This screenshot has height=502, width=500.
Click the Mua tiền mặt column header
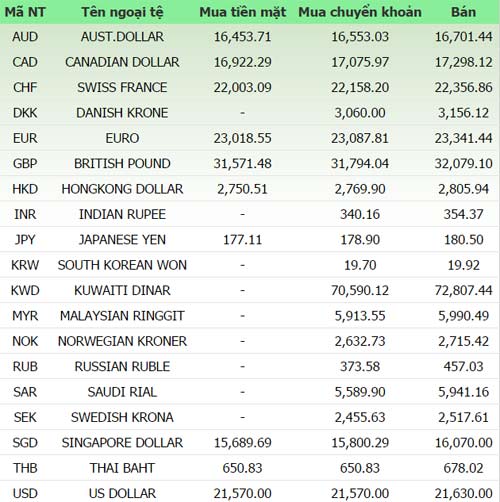point(243,12)
